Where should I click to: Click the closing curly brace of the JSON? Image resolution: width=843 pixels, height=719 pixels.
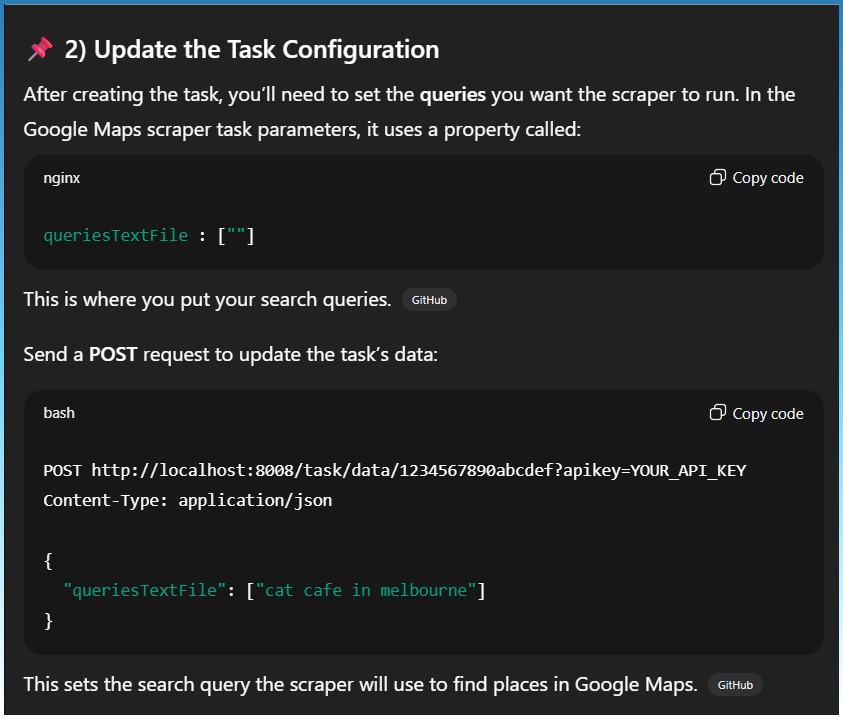48,621
